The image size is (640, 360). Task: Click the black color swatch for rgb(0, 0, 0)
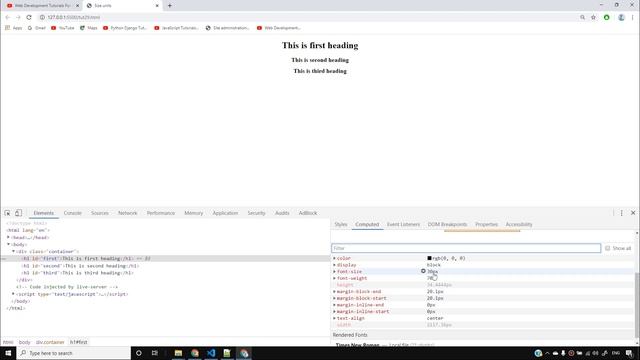(x=429, y=258)
